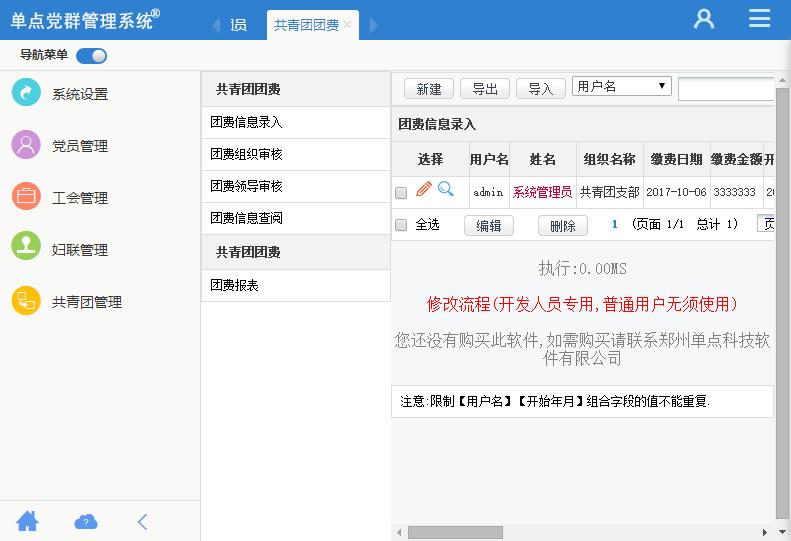Open the cloud help icon
The height and width of the screenshot is (541, 791).
[x=86, y=521]
